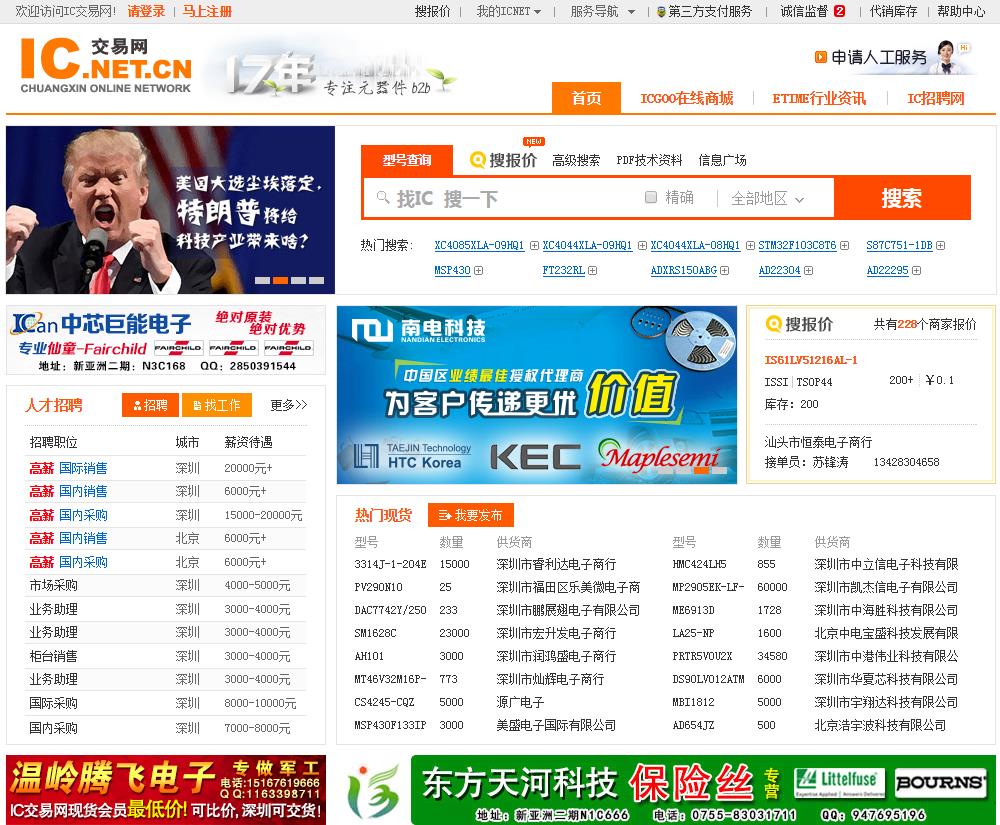Viewport: 1000px width, 825px height.
Task: Expand the 我的ICNET dropdown menu
Action: (508, 11)
